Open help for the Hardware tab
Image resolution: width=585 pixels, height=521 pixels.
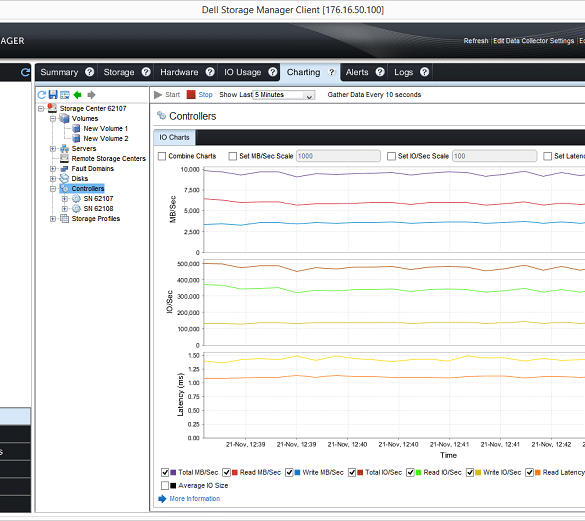pos(210,72)
